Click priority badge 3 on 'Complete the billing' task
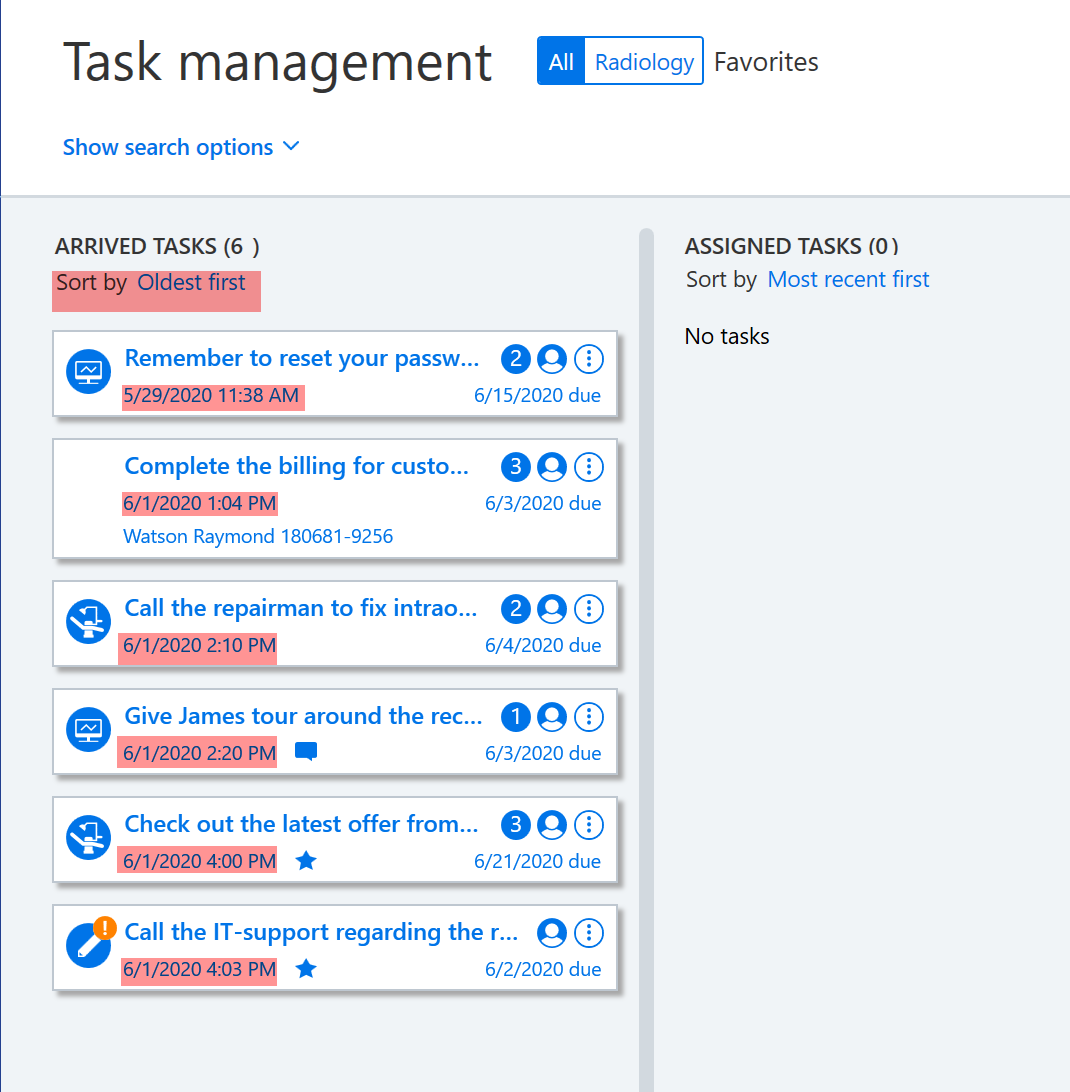The height and width of the screenshot is (1092, 1070). pos(515,467)
